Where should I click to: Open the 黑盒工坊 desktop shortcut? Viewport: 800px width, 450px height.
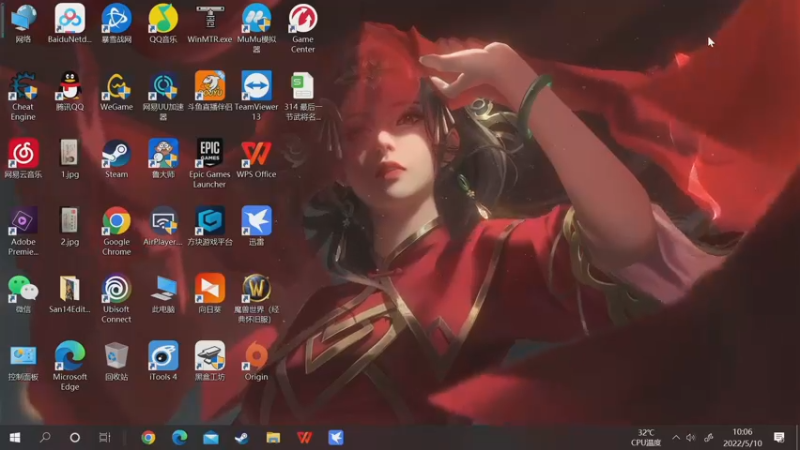coord(210,361)
